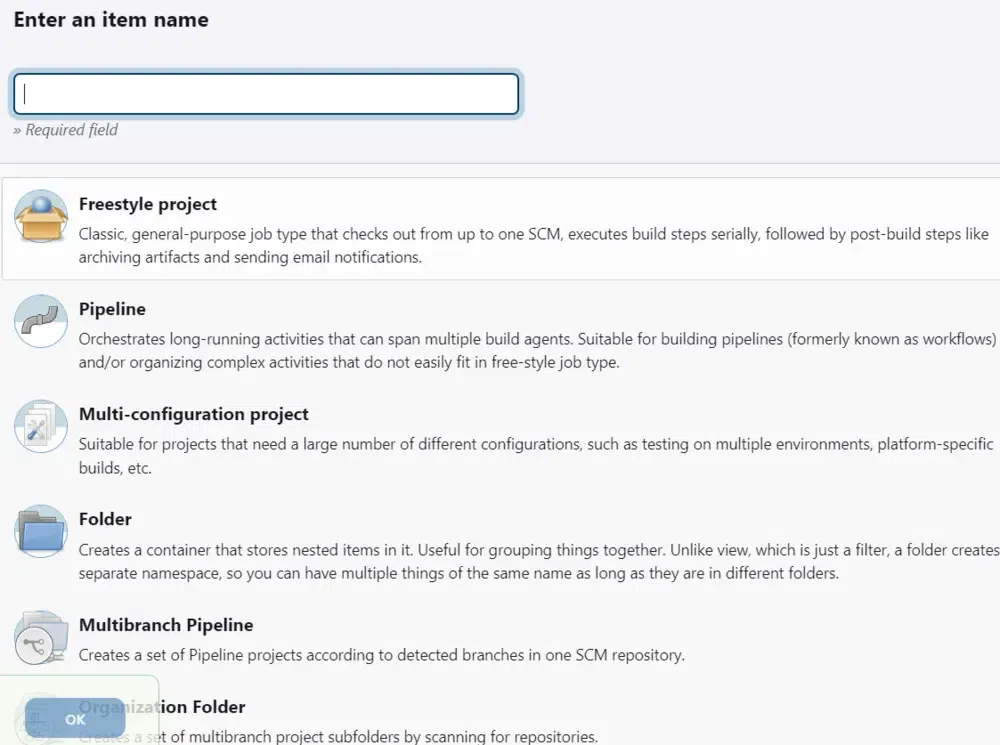
Task: Choose the Folder item type title
Action: click(x=105, y=519)
